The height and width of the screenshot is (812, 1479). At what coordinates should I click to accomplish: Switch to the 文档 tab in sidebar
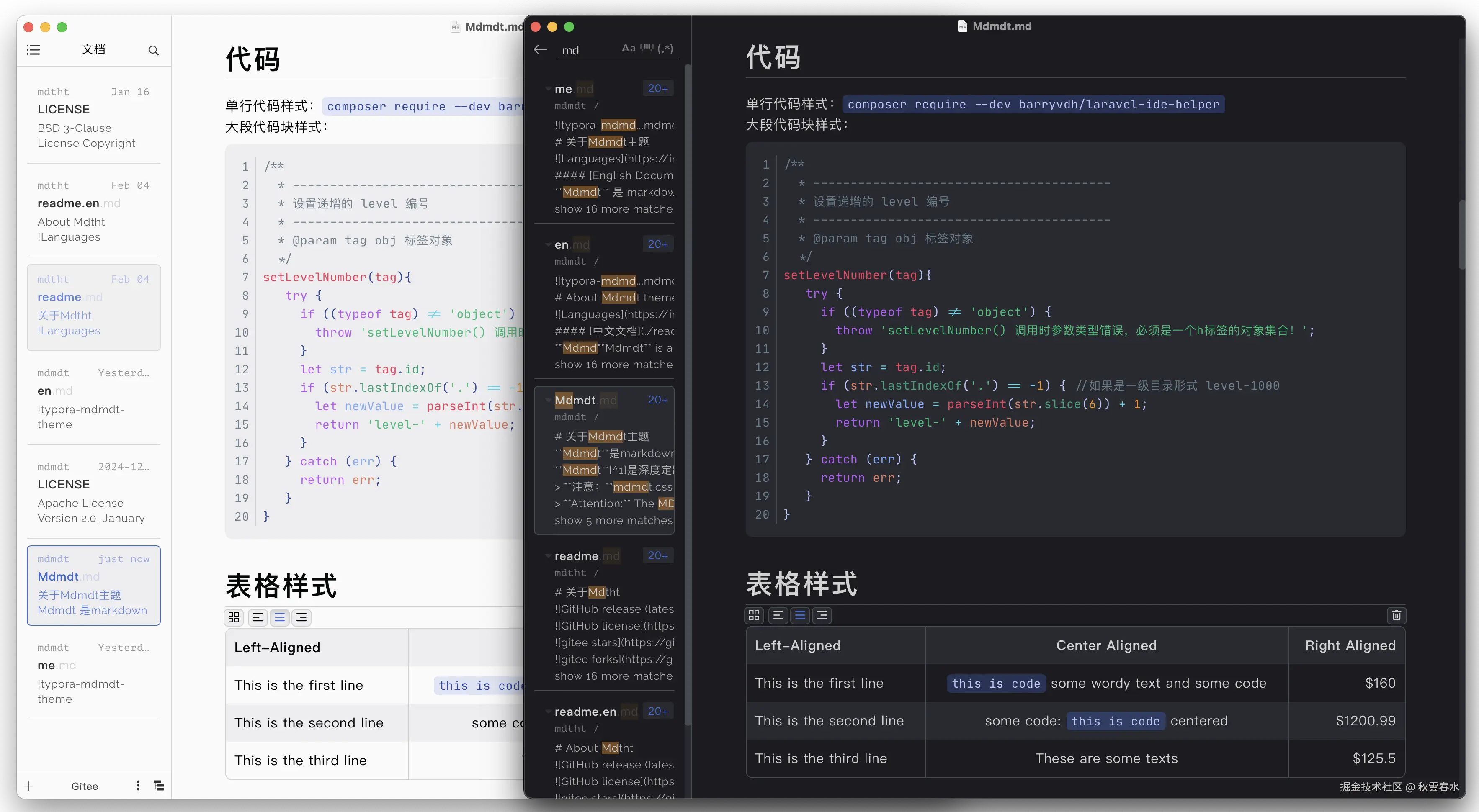93,50
